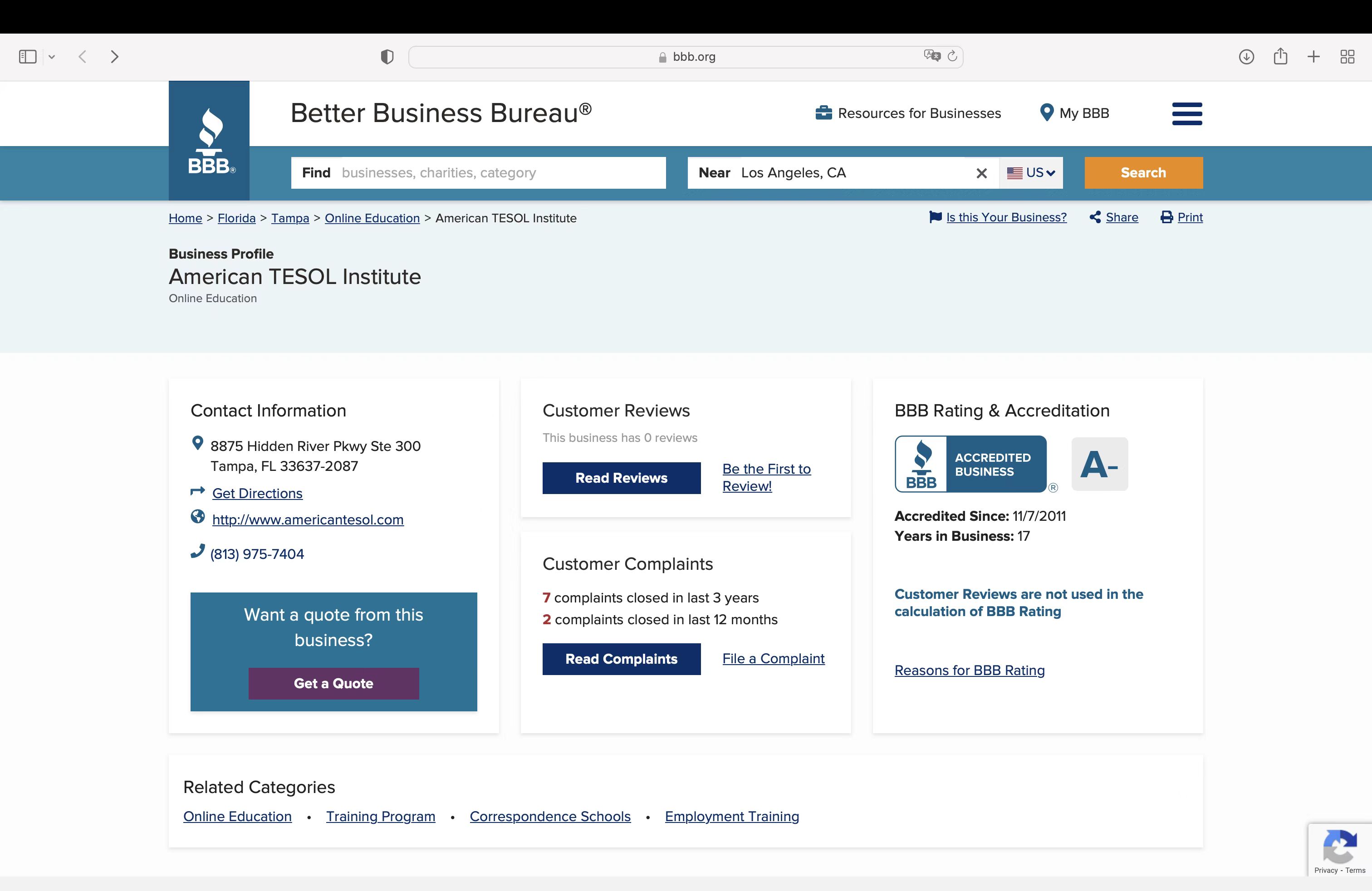Open the downloads icon in Safari toolbar
This screenshot has height=891, width=1372.
[1246, 56]
